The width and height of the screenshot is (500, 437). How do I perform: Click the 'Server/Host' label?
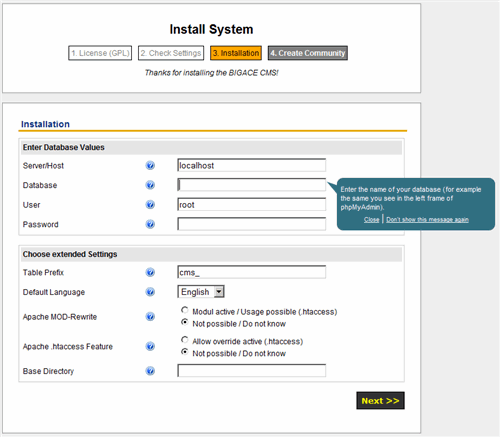coord(43,166)
